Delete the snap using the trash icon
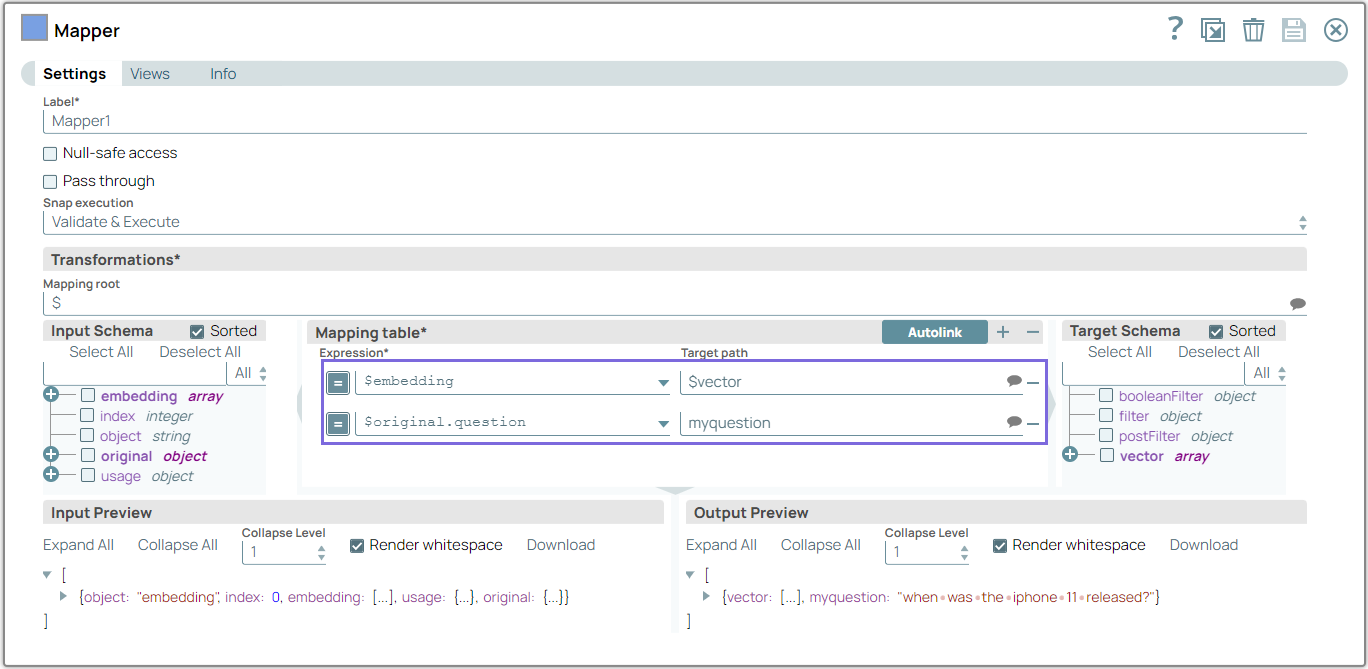The width and height of the screenshot is (1368, 669). click(x=1254, y=29)
